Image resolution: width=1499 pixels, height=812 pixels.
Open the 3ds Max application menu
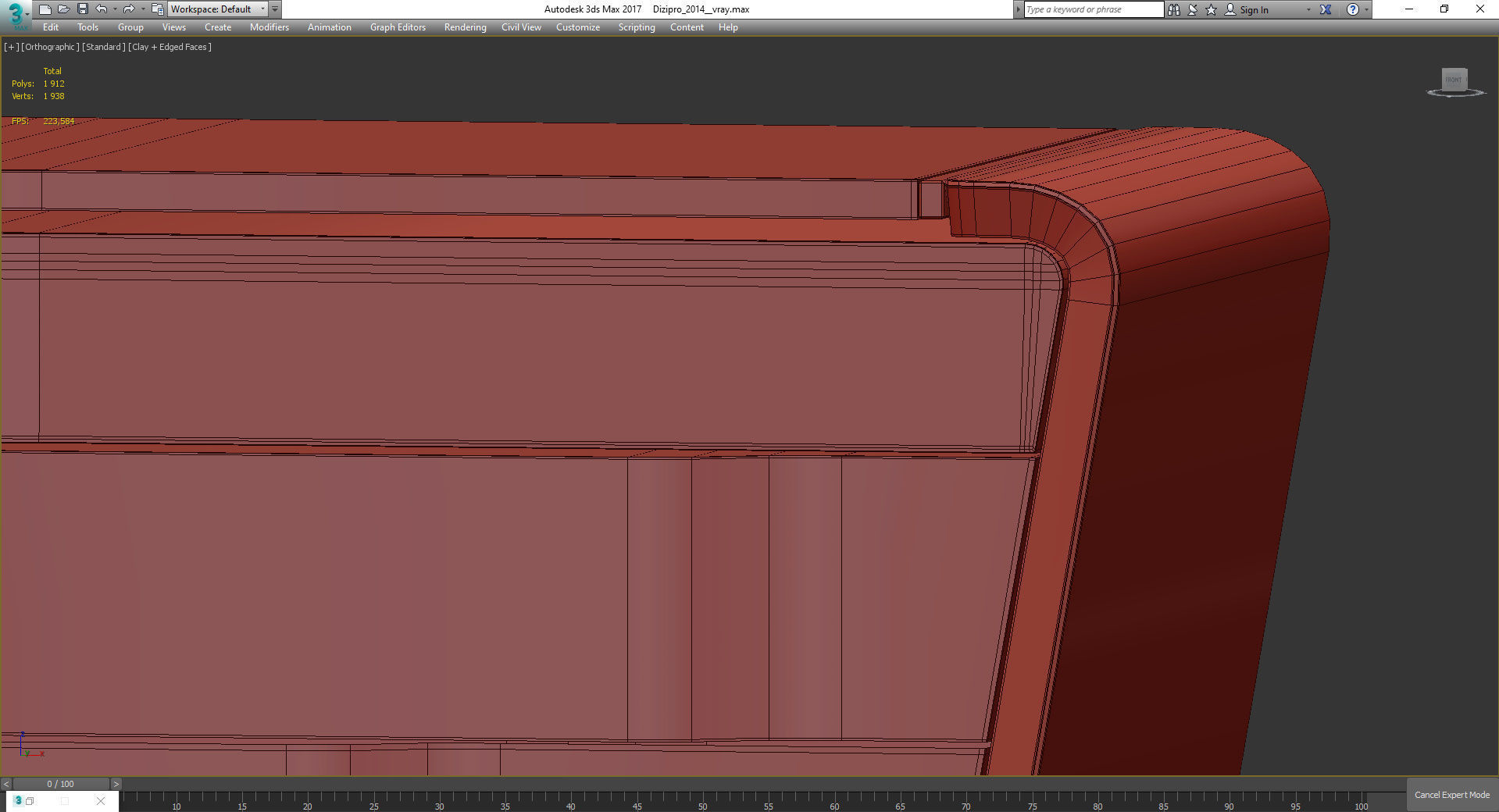coord(16,13)
